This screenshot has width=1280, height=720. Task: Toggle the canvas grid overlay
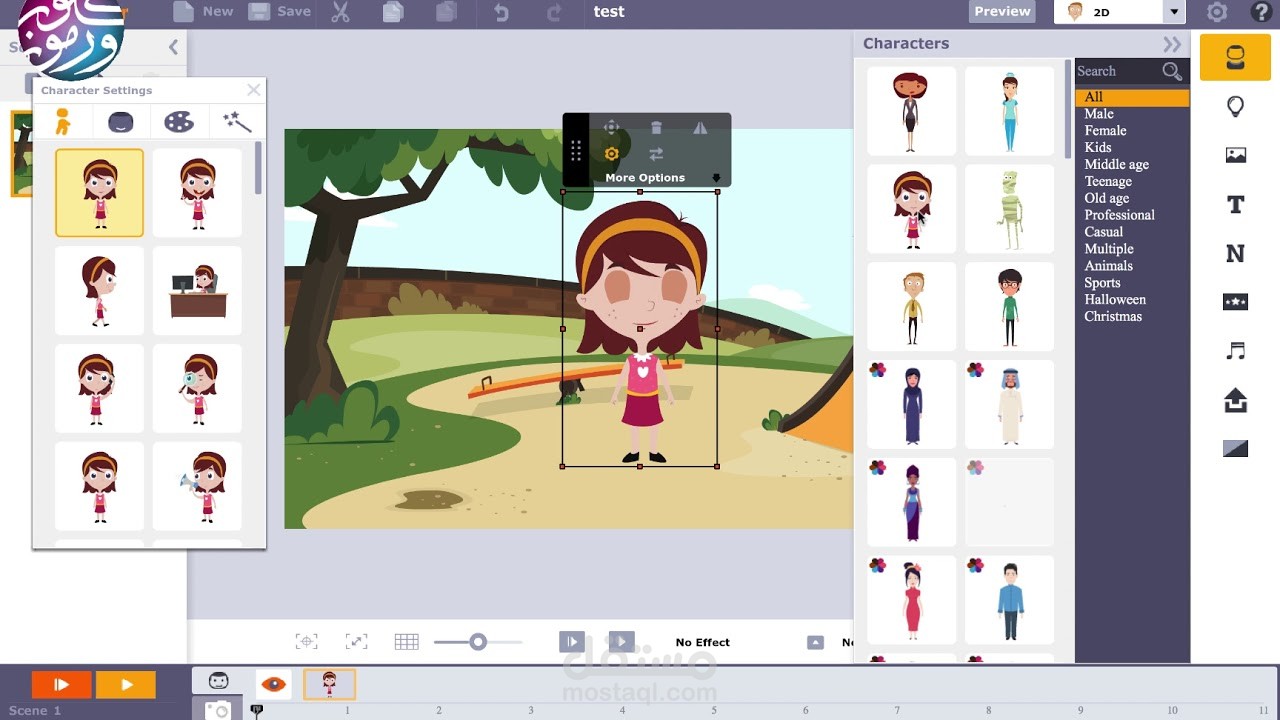coord(406,642)
